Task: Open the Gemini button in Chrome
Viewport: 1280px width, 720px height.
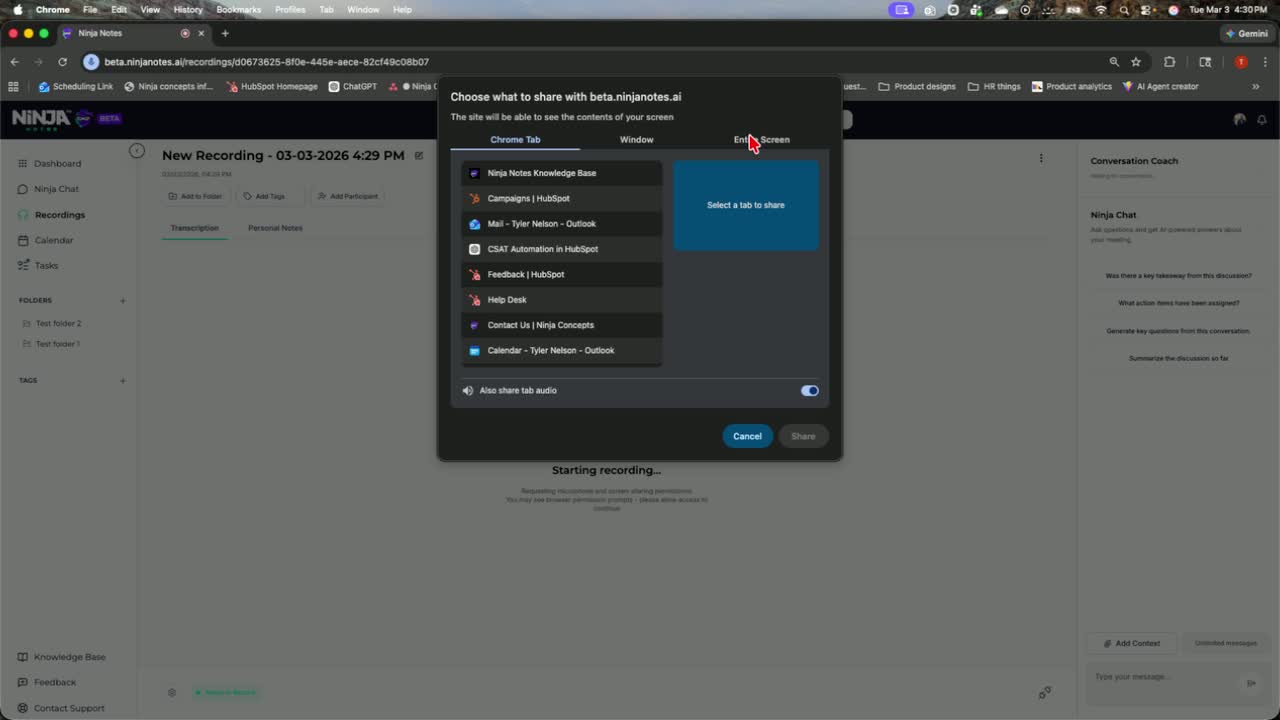Action: pos(1246,33)
